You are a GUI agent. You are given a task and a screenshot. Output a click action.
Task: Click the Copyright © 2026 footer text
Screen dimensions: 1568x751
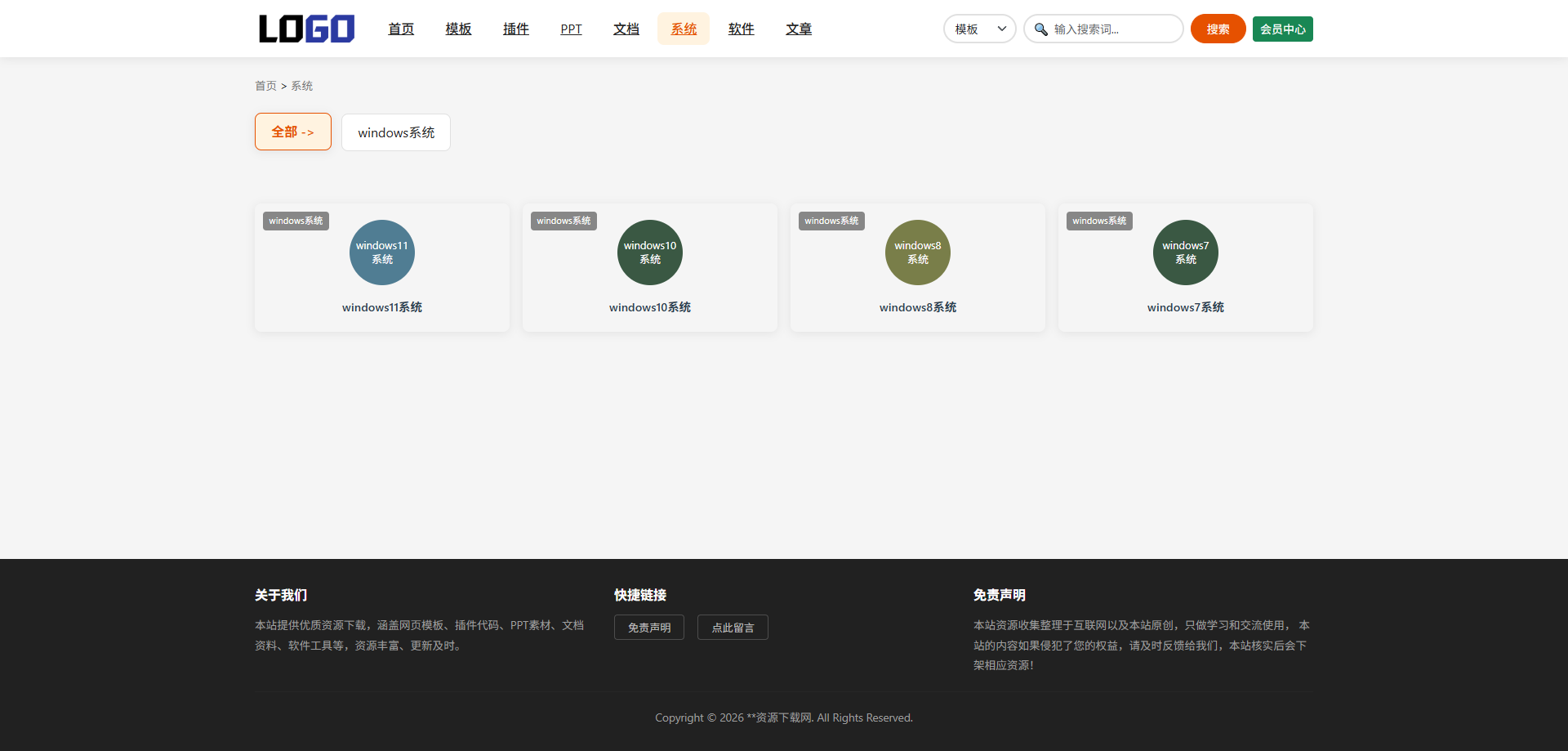click(x=784, y=717)
